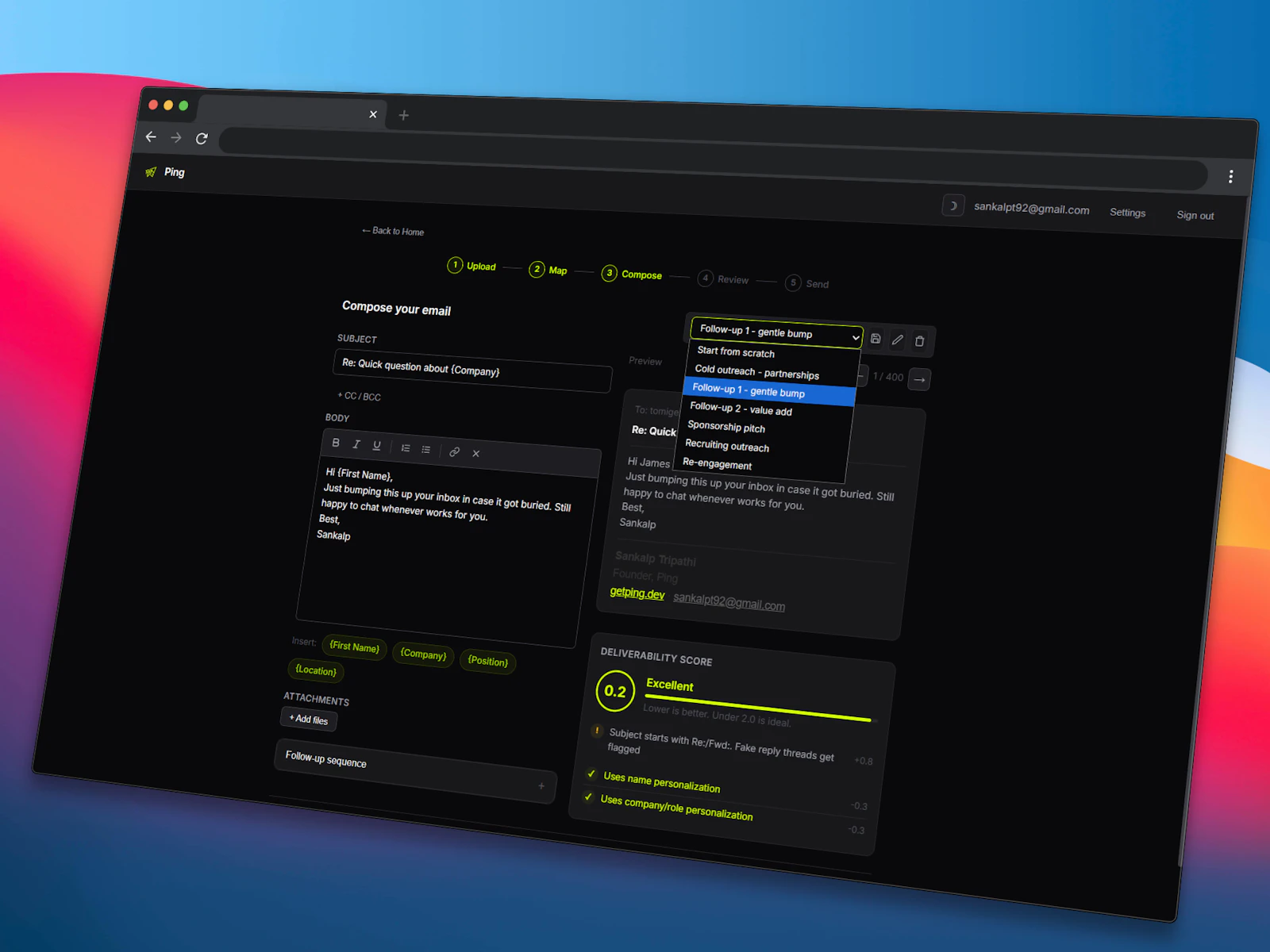Edit template with the pencil icon
Image resolution: width=1270 pixels, height=952 pixels.
tap(898, 340)
